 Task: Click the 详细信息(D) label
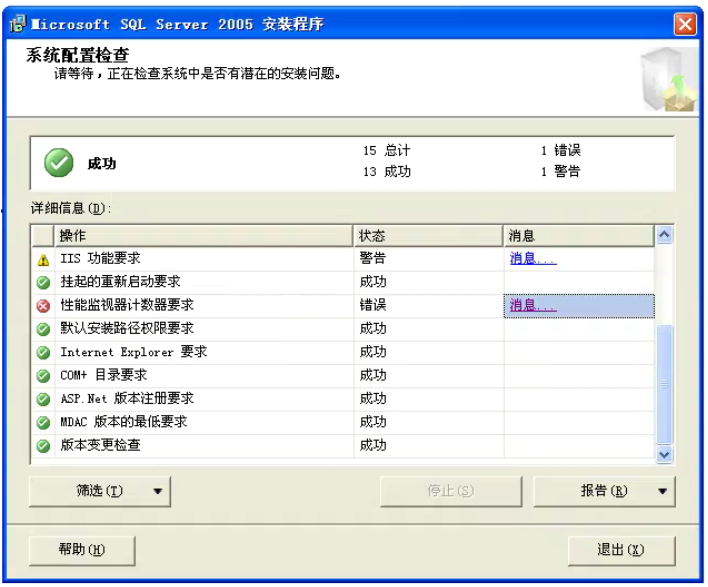(x=71, y=209)
